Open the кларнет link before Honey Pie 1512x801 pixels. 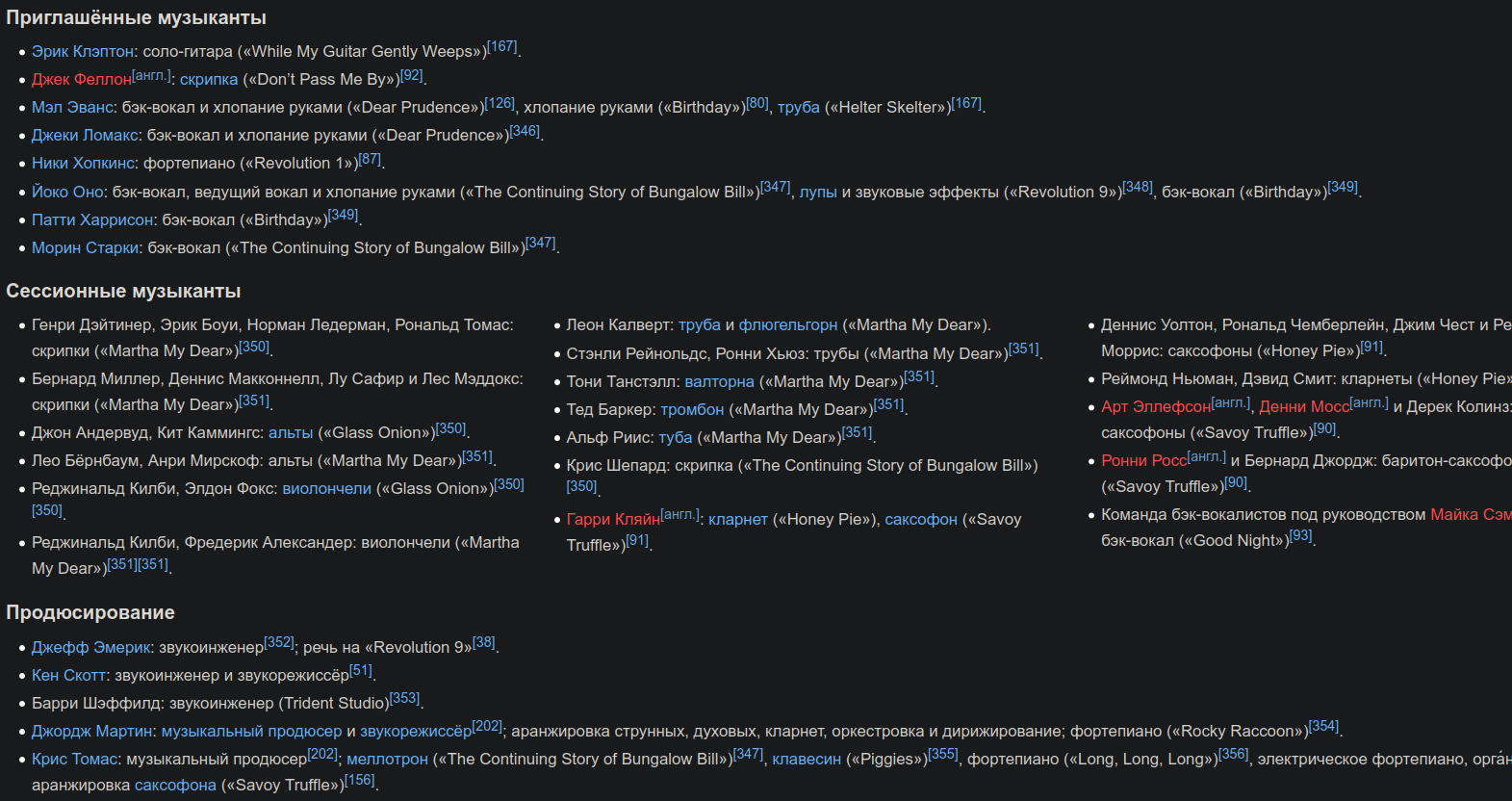coord(738,519)
